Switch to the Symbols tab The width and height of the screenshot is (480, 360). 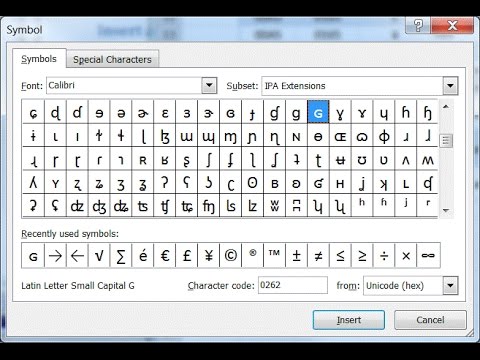tap(39, 59)
